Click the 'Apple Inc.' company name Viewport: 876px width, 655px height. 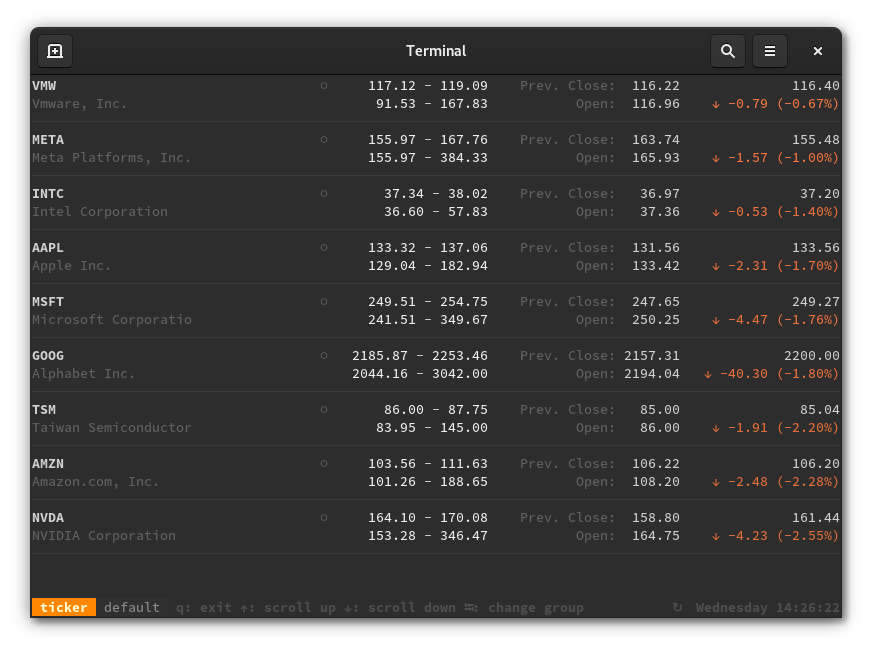point(72,265)
